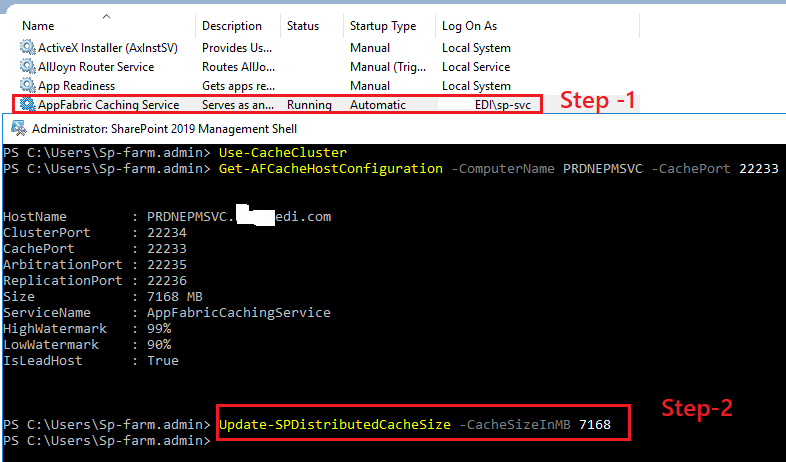The image size is (786, 462).
Task: Sort services by Description column header
Action: (232, 26)
